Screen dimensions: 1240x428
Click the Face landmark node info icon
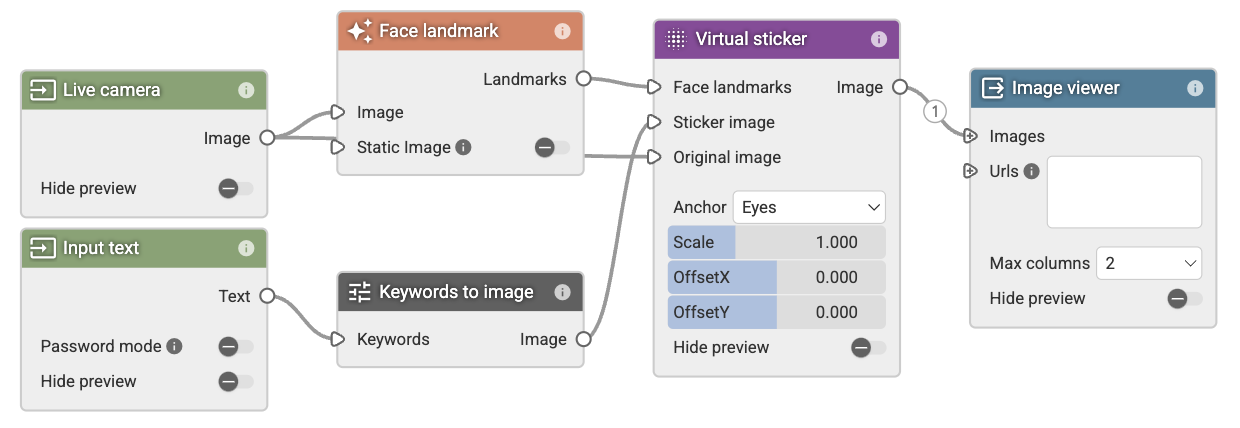pos(562,31)
